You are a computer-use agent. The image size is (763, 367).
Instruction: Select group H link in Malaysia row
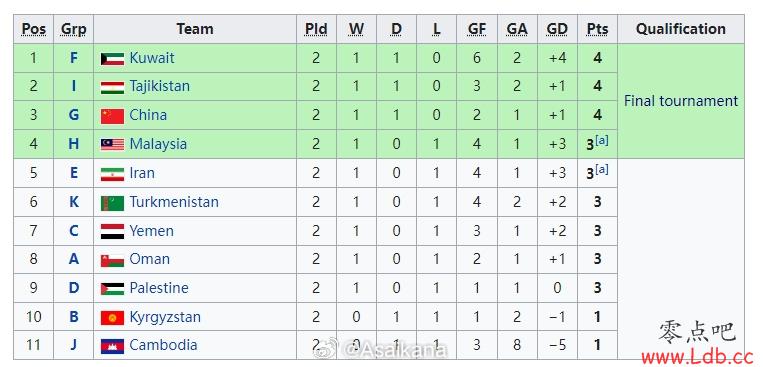click(73, 144)
